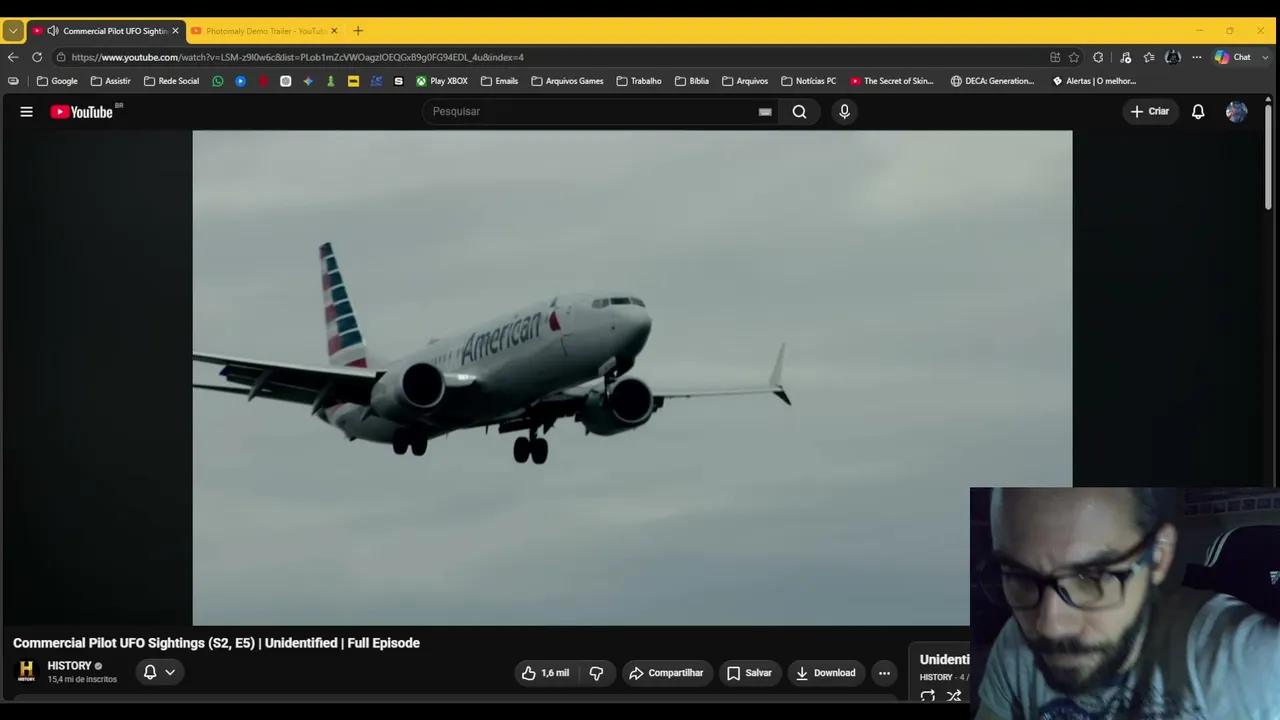Open the black S bookmark icon
Screen dimensions: 1280x720
[x=399, y=81]
